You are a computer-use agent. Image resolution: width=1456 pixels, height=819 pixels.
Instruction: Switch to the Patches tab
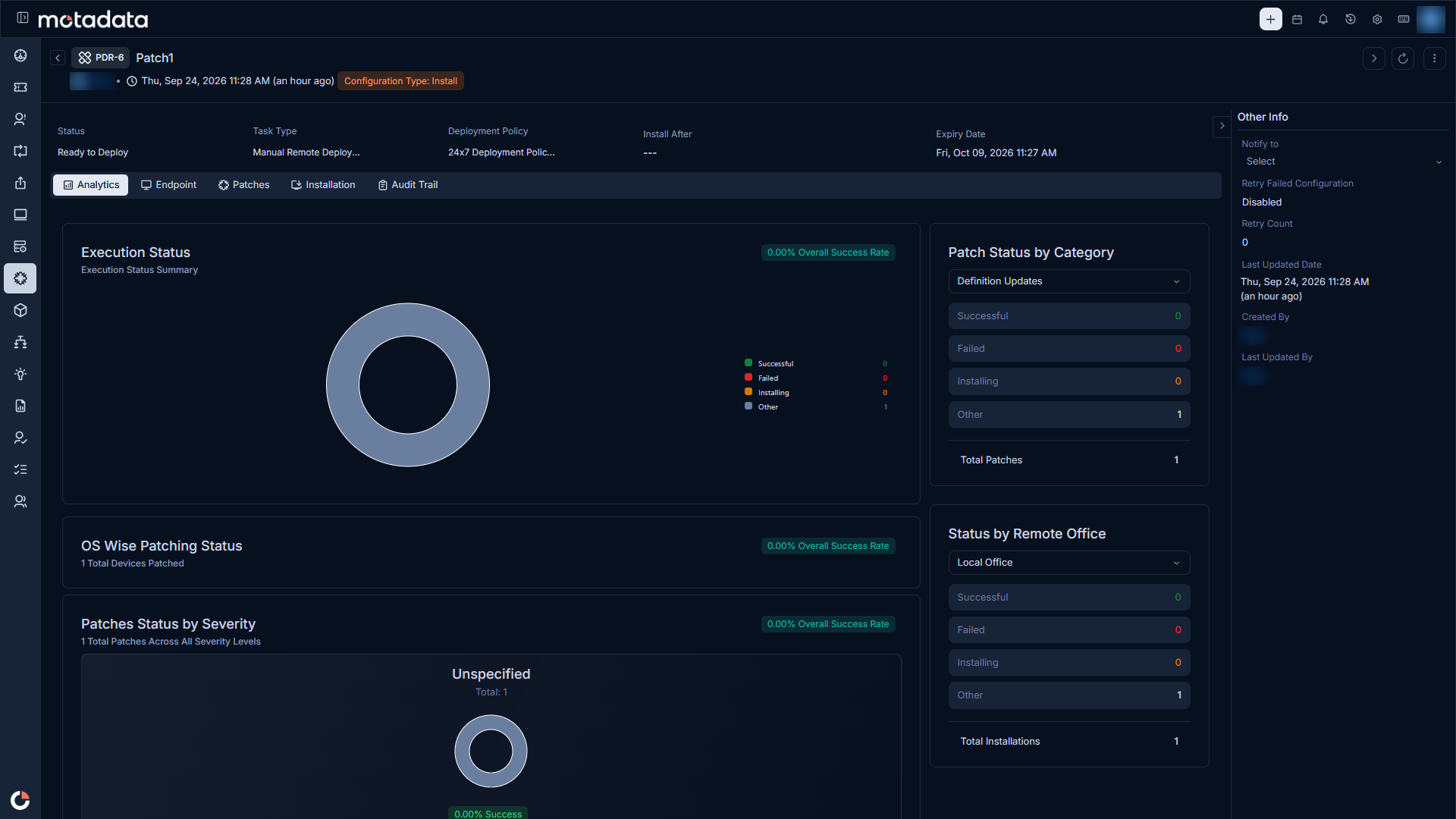[244, 185]
